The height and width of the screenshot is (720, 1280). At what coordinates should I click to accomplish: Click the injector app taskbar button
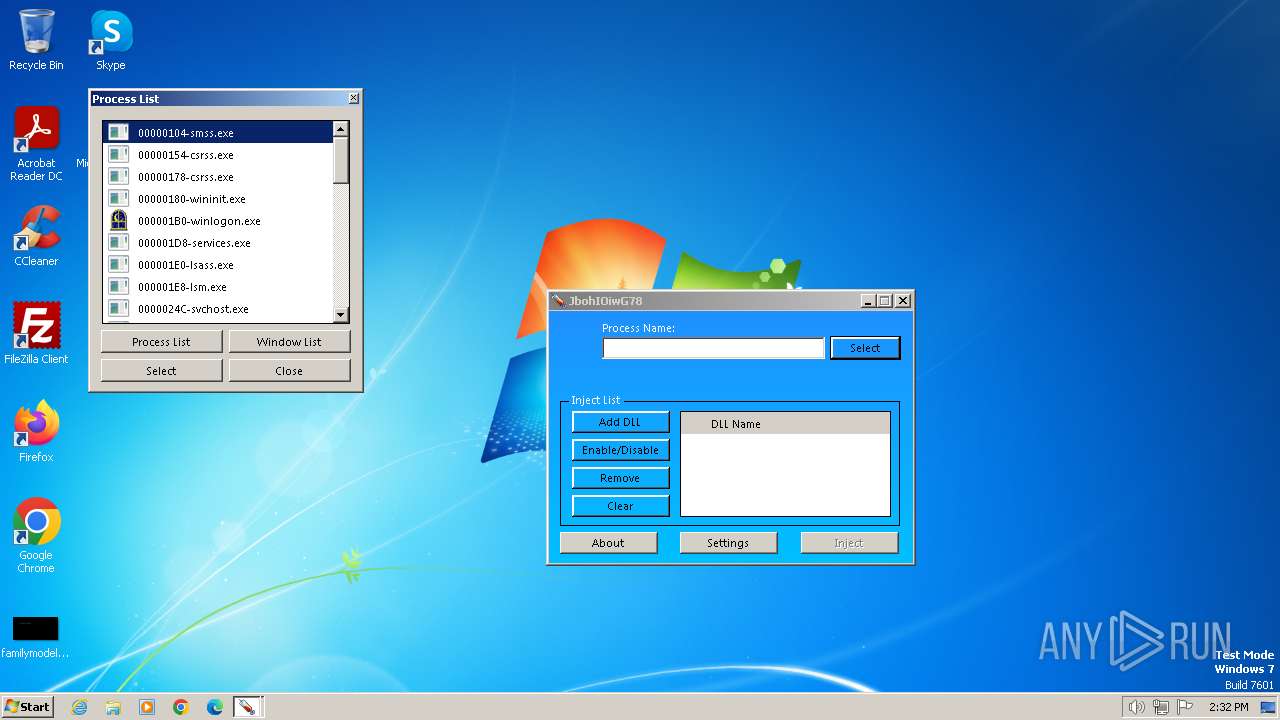[247, 707]
